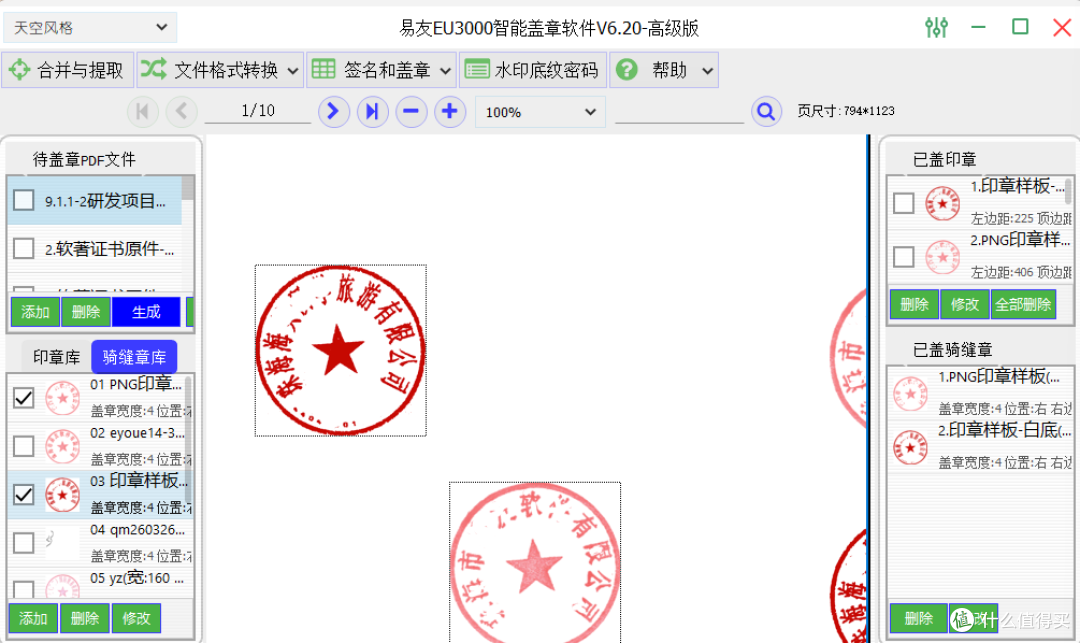Screen dimensions: 1080x643
Task: Click the page number field 1/10
Action: (x=258, y=111)
